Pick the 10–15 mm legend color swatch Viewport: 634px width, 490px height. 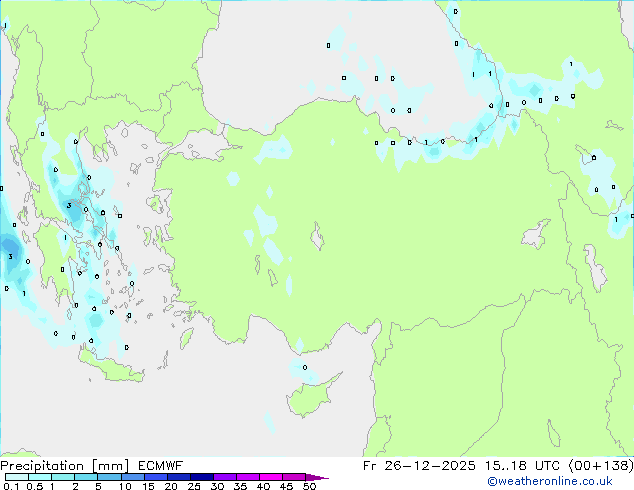[x=133, y=477]
